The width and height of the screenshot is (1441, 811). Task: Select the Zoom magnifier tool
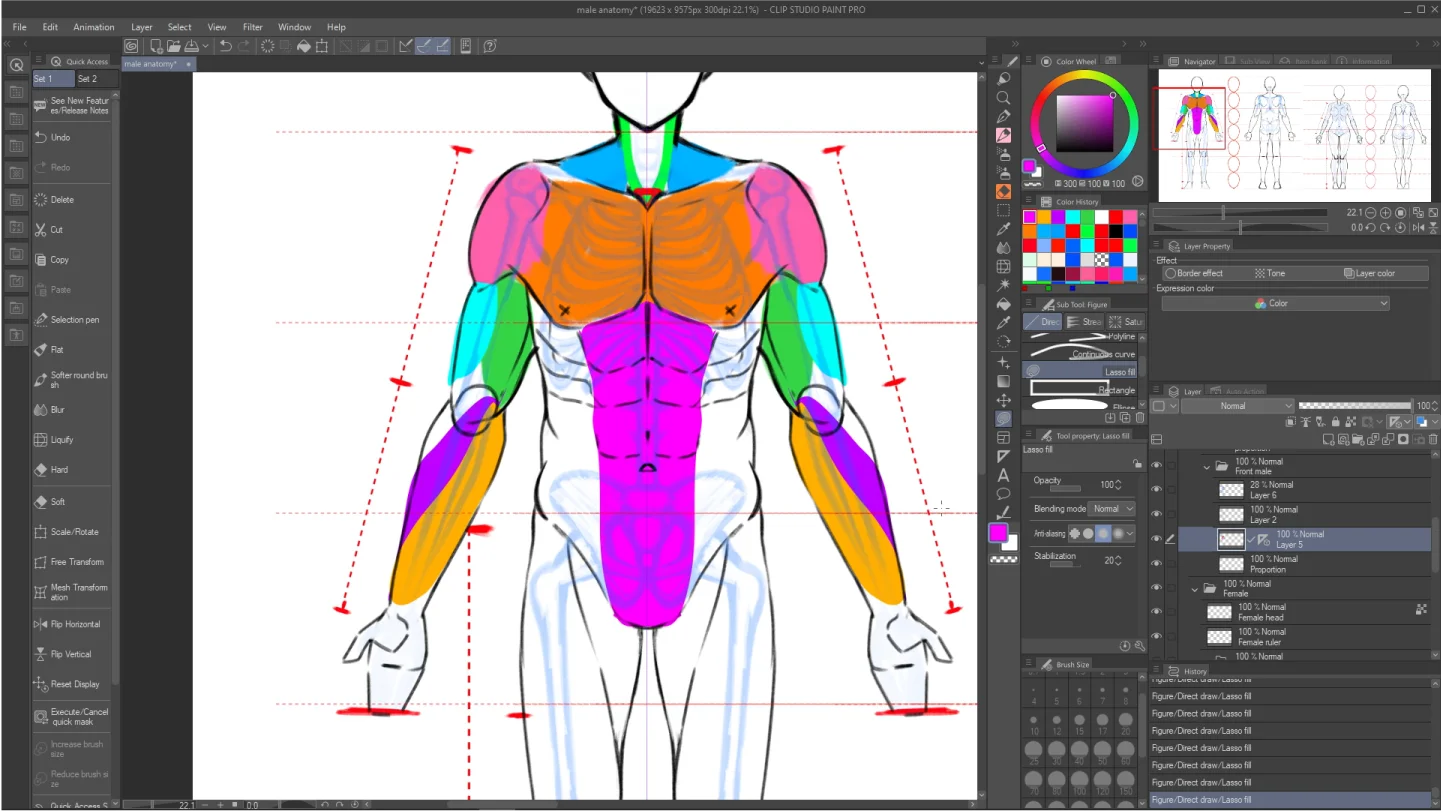[1003, 98]
